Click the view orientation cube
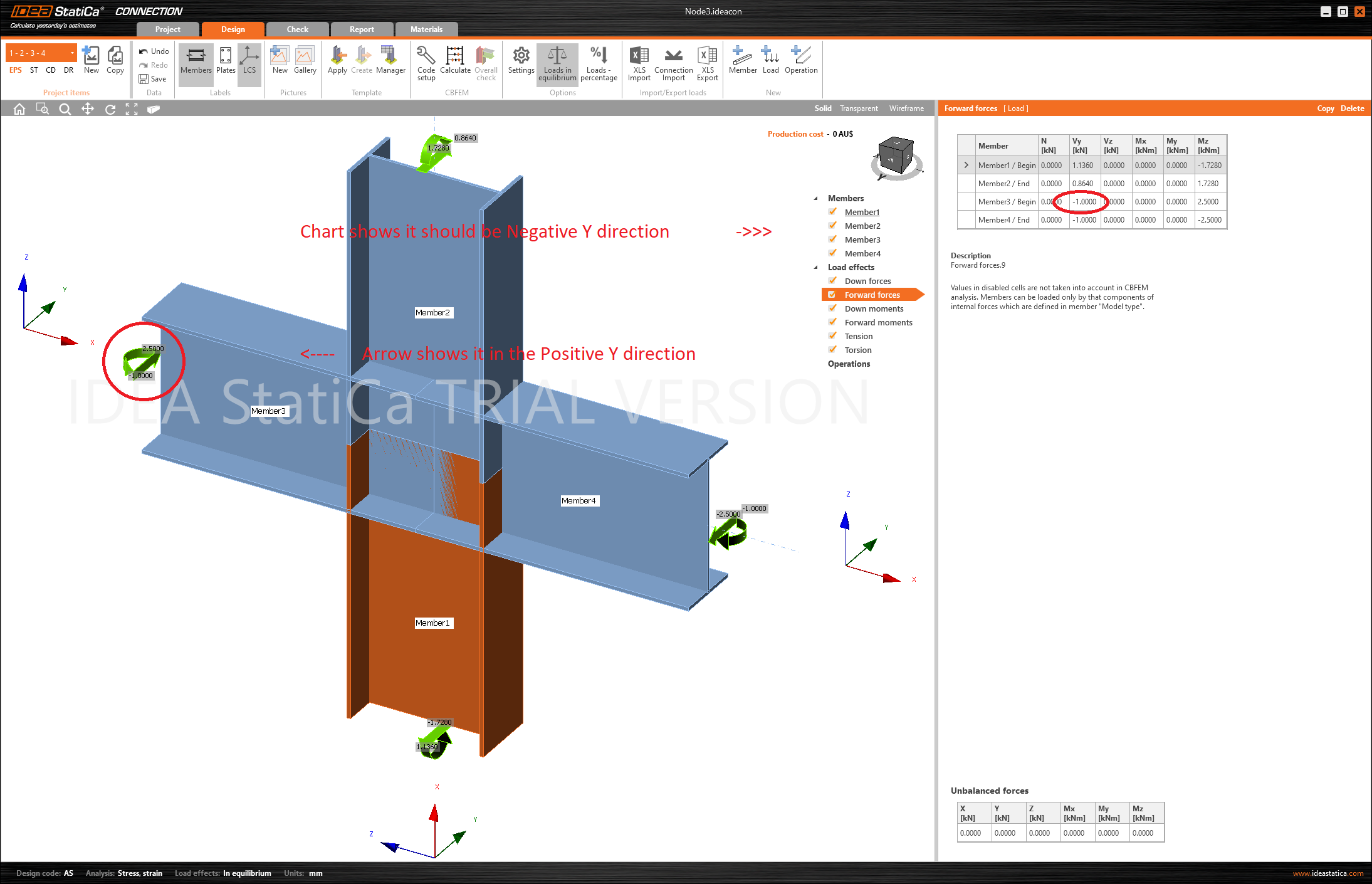Viewport: 1372px width, 884px height. (896, 156)
